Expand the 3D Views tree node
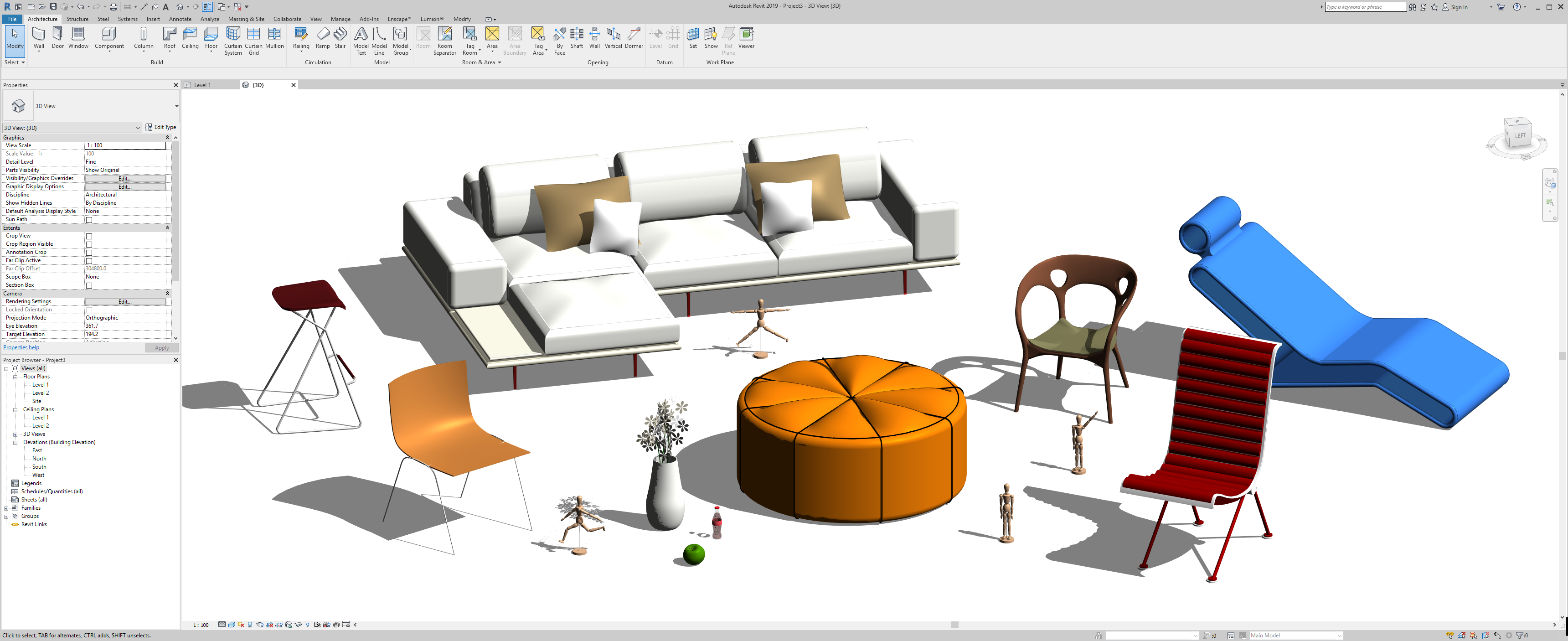1568x641 pixels. 15,434
